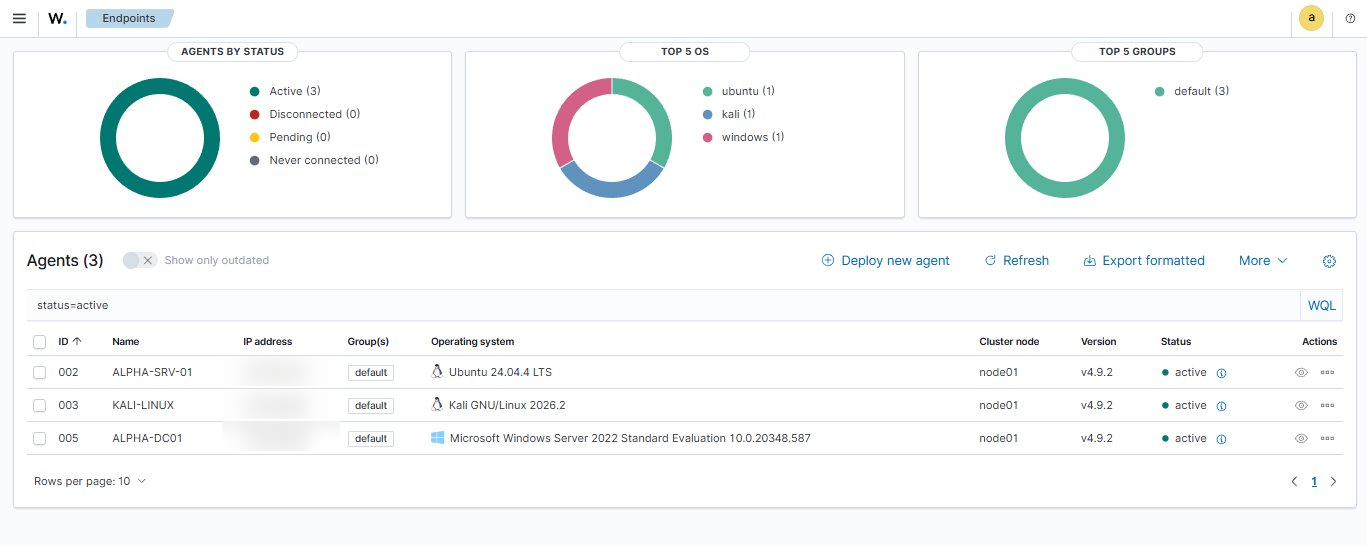Click agent name ALPHA-DC01
This screenshot has height=560, width=1372.
[147, 438]
